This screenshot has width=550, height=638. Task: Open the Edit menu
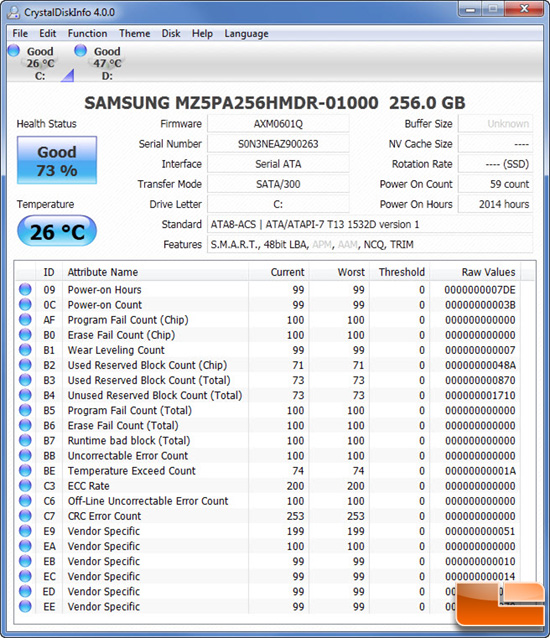pyautogui.click(x=48, y=33)
